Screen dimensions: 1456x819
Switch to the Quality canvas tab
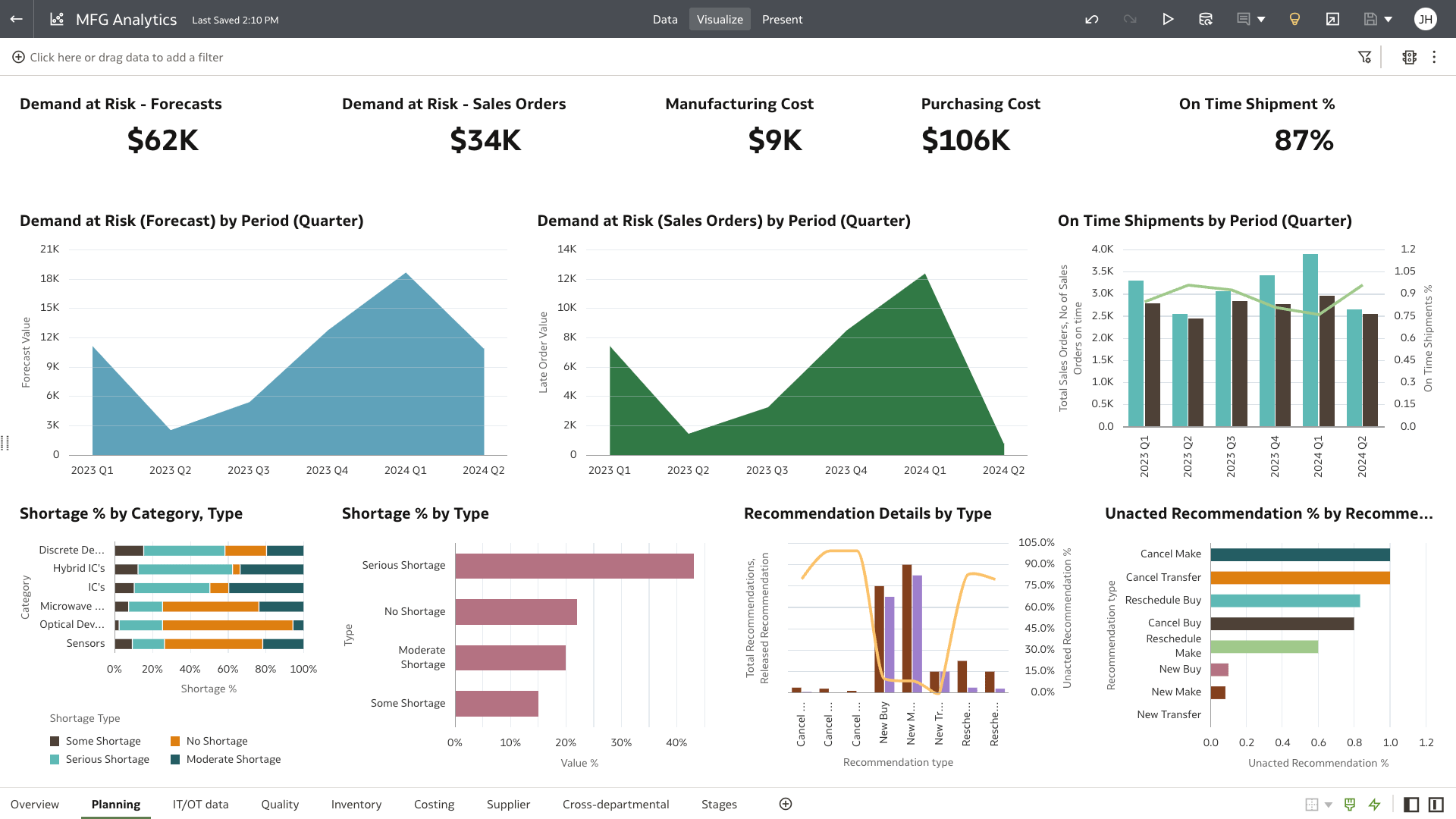pos(280,804)
